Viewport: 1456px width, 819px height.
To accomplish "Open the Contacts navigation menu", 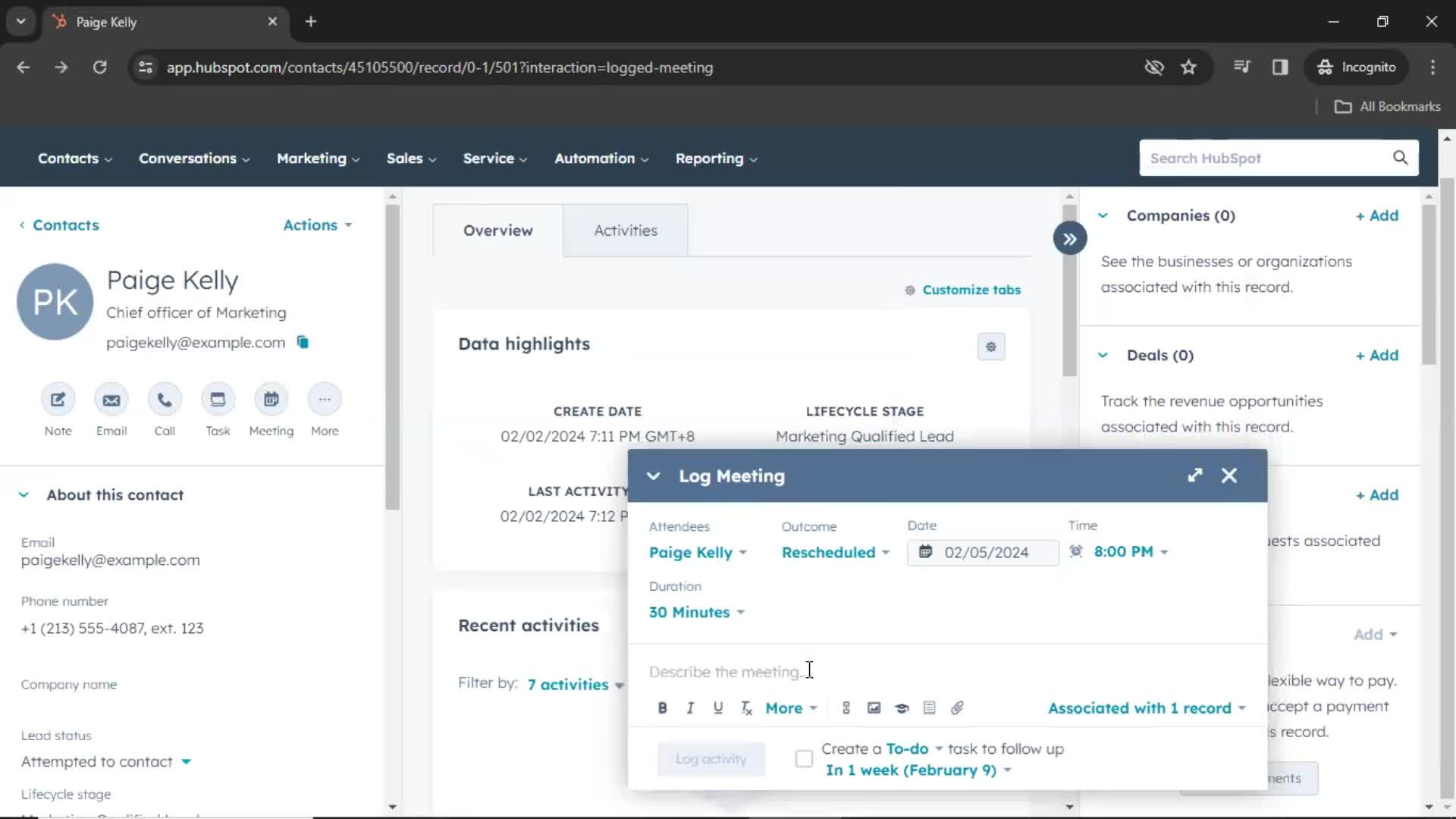I will 75,158.
